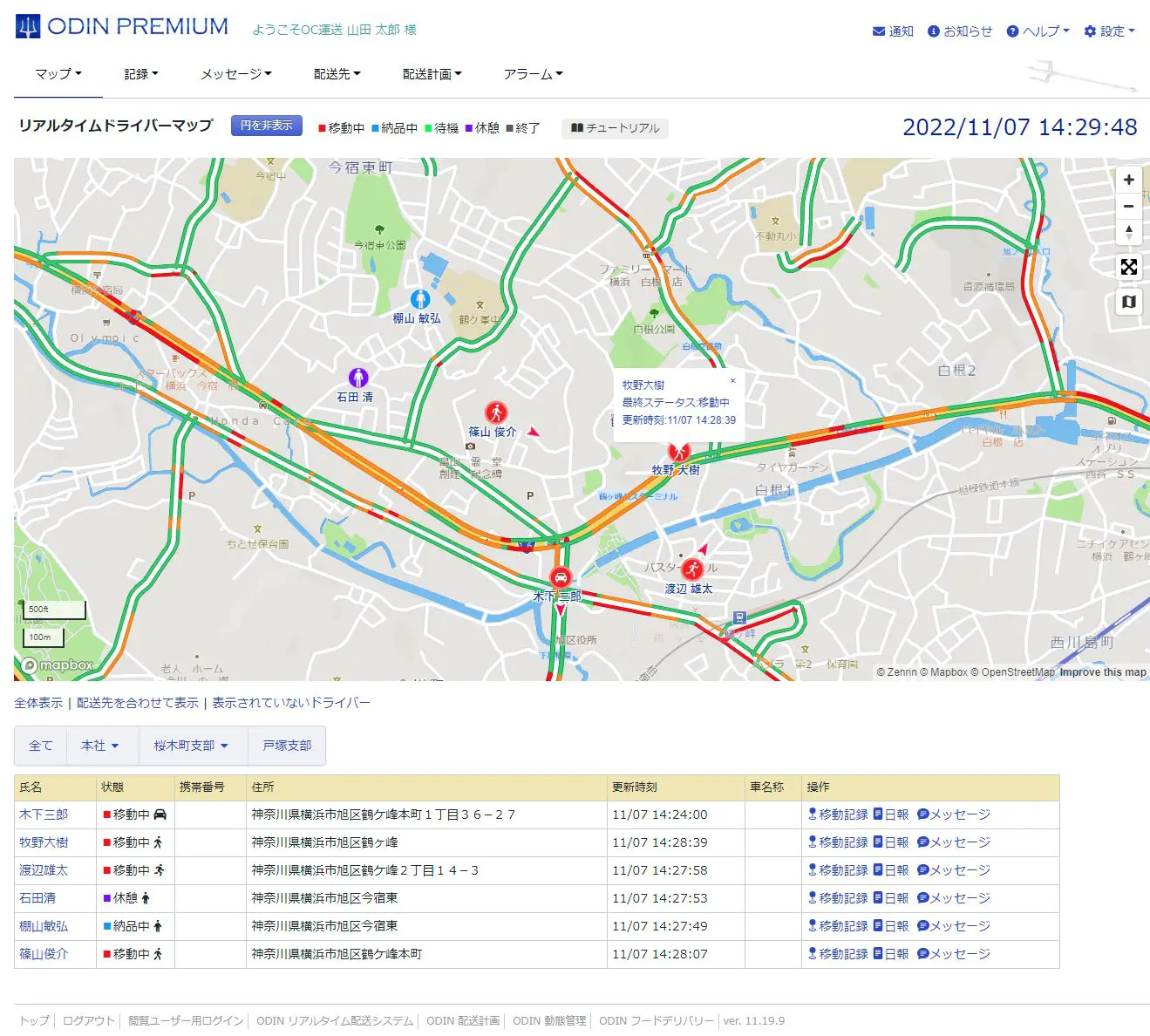
Task: Enter fullscreen map view
Action: click(1128, 267)
